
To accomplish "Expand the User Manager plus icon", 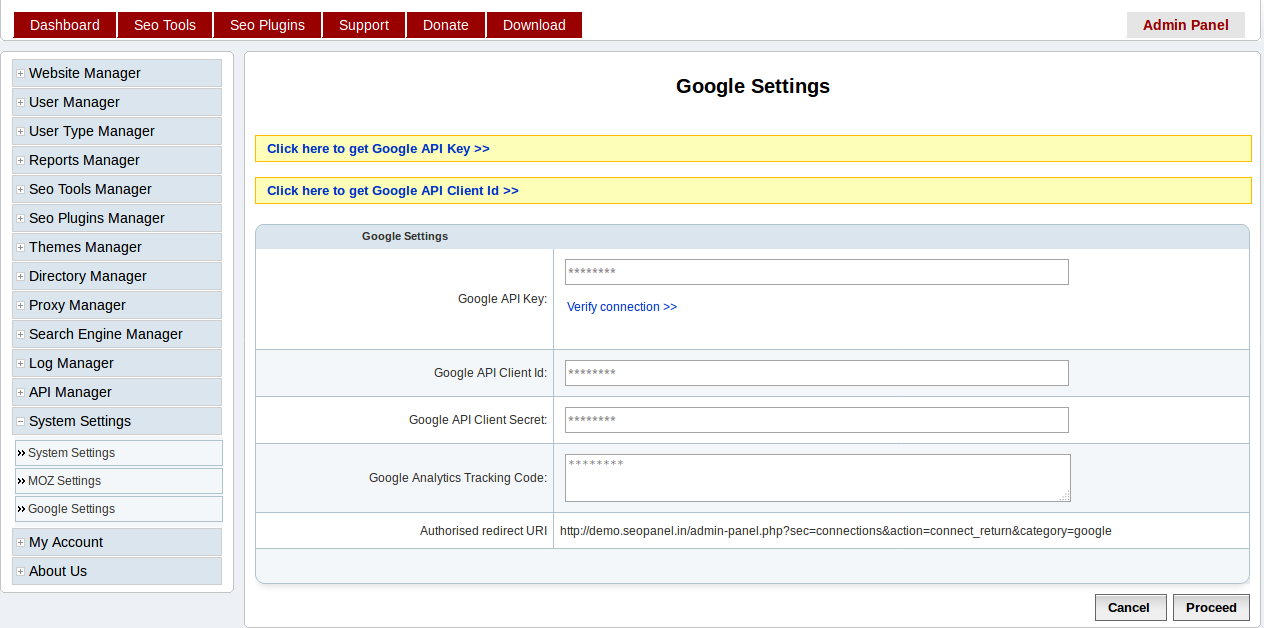I will pyautogui.click(x=20, y=103).
